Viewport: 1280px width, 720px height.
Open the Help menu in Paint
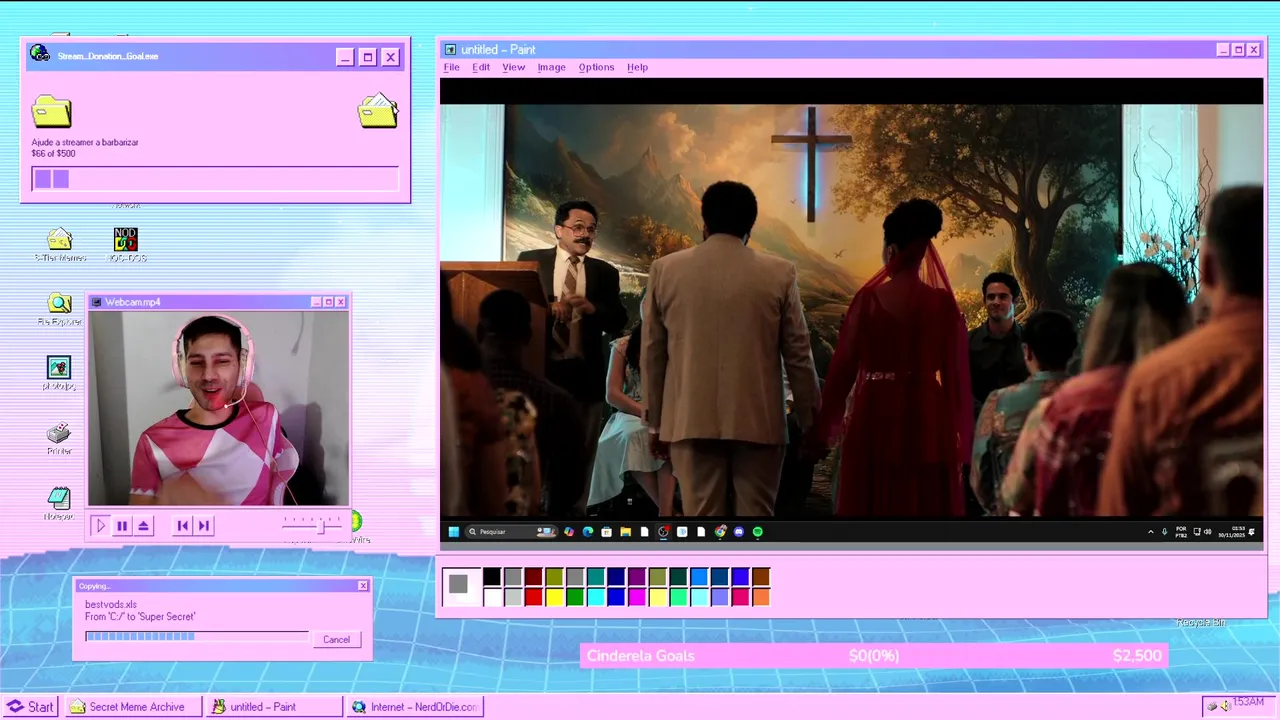click(637, 67)
